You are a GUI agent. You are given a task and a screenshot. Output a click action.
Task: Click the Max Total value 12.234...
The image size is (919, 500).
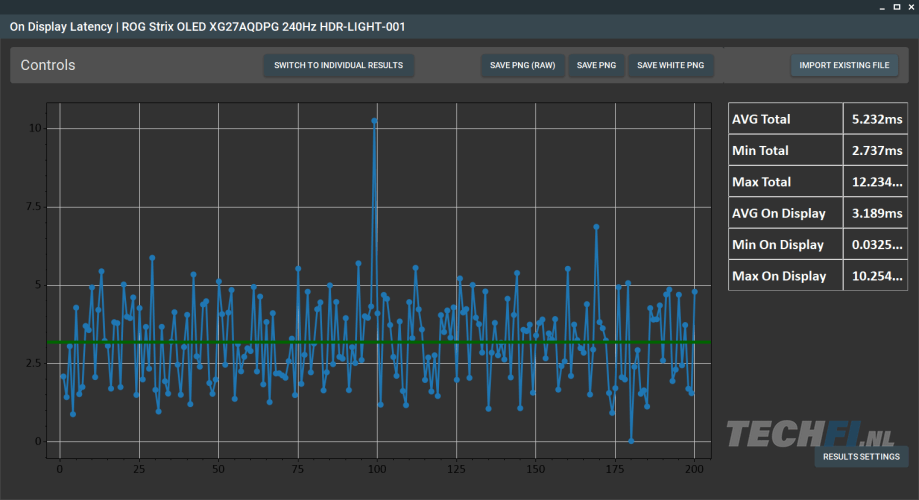[x=876, y=182]
